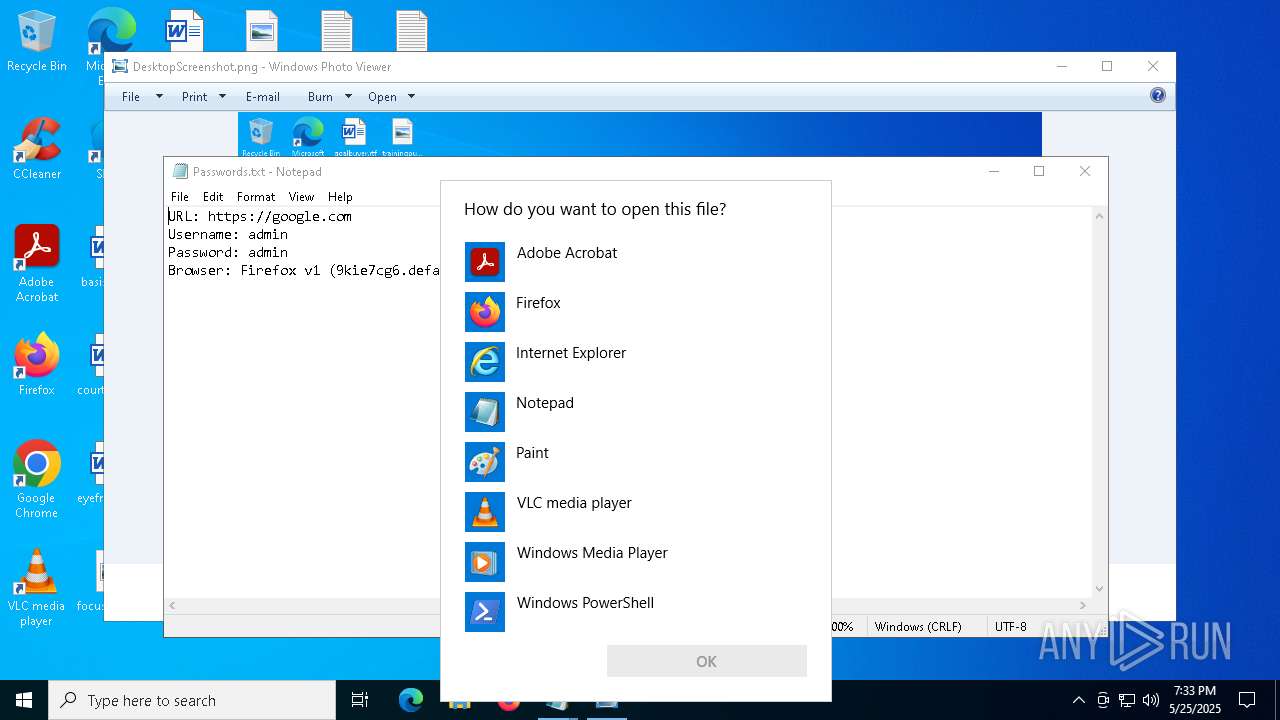Click the Edit menu in pictured Notepad
This screenshot has height=720, width=1280.
click(213, 197)
